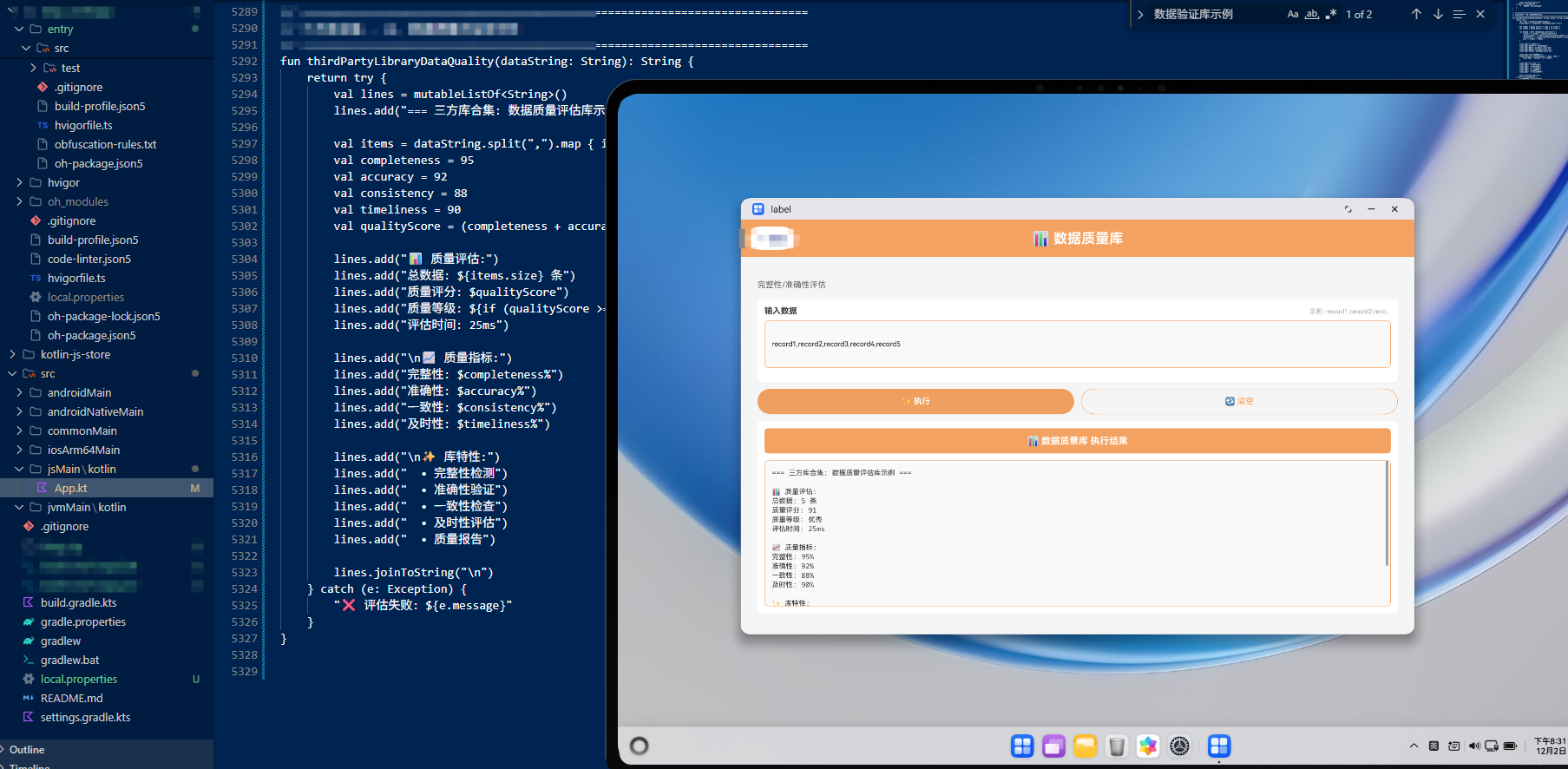The width and height of the screenshot is (1568, 769).
Task: Click the gear icon beside dimmed local.properties
Action: click(x=36, y=297)
